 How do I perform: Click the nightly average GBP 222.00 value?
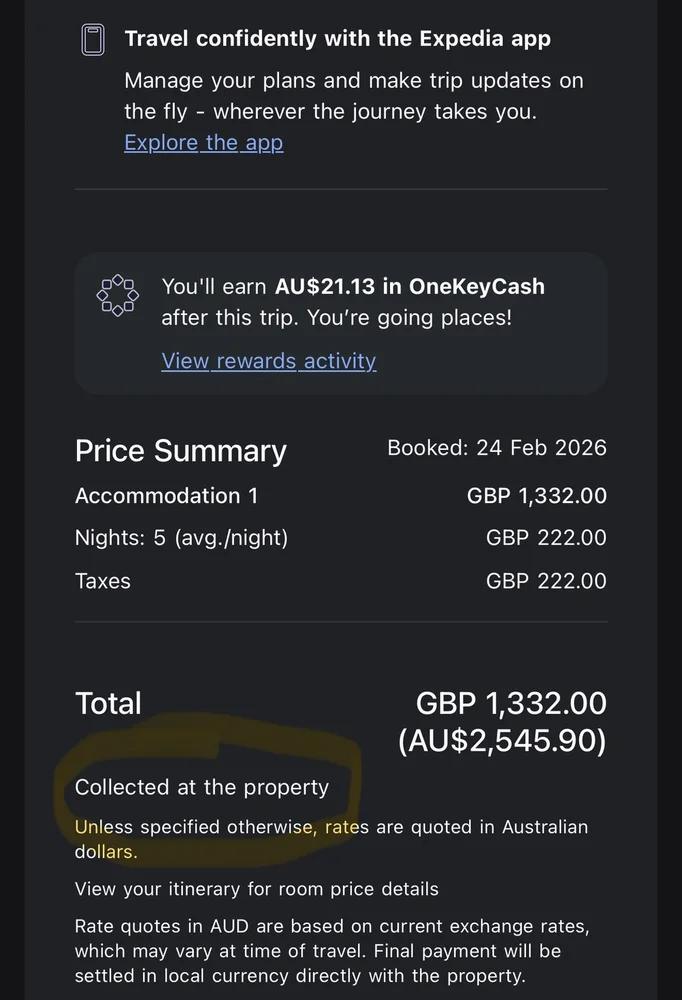[546, 538]
